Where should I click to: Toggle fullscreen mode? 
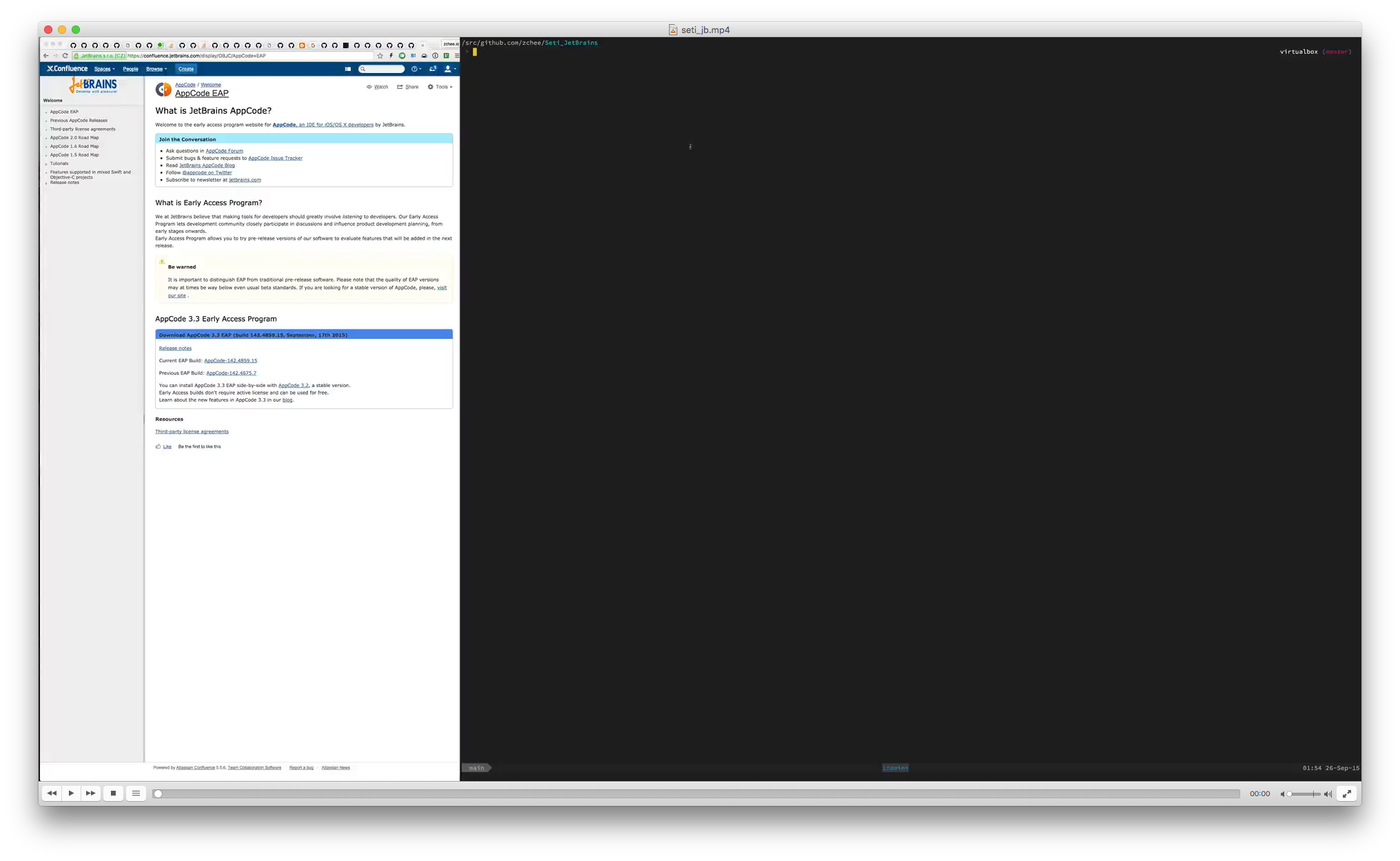(x=1346, y=793)
